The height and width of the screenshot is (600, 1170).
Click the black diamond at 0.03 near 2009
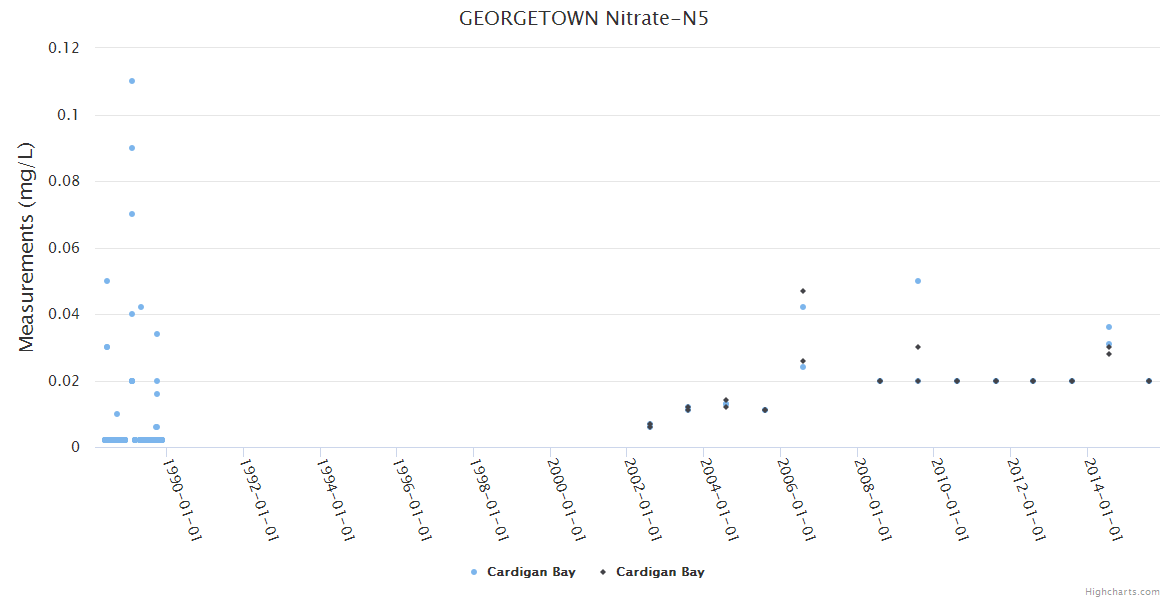tap(918, 347)
